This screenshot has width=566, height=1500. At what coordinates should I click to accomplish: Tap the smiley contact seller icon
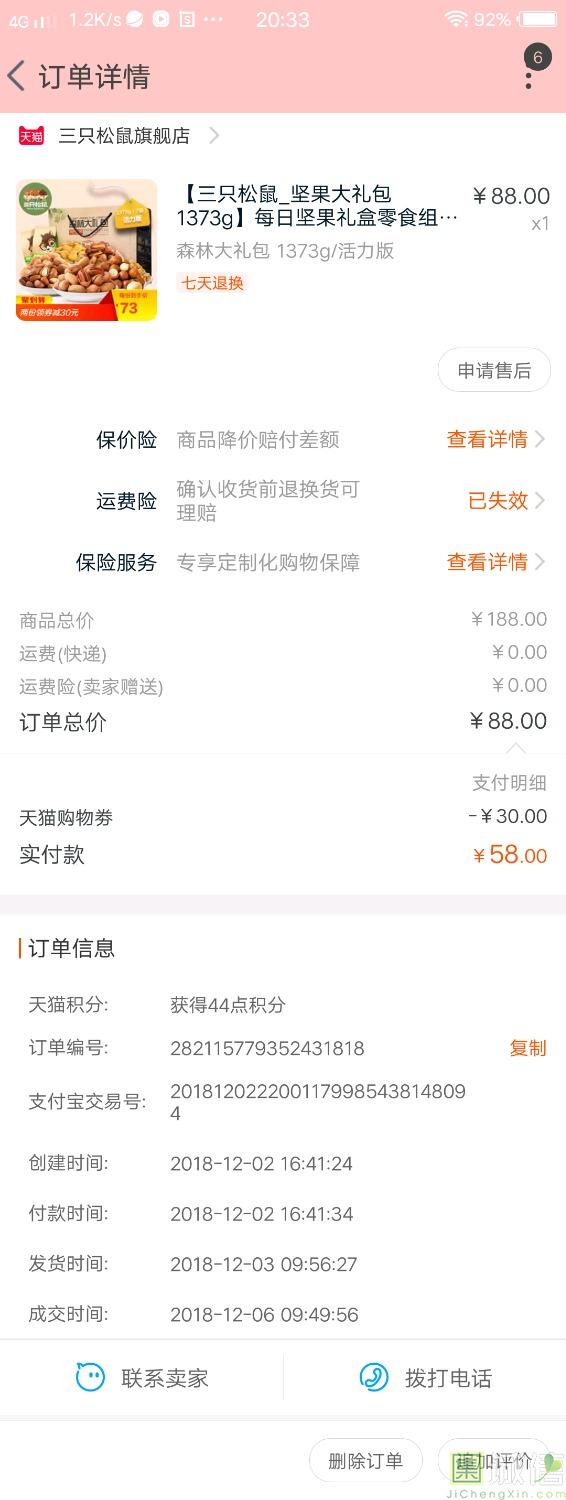90,1377
